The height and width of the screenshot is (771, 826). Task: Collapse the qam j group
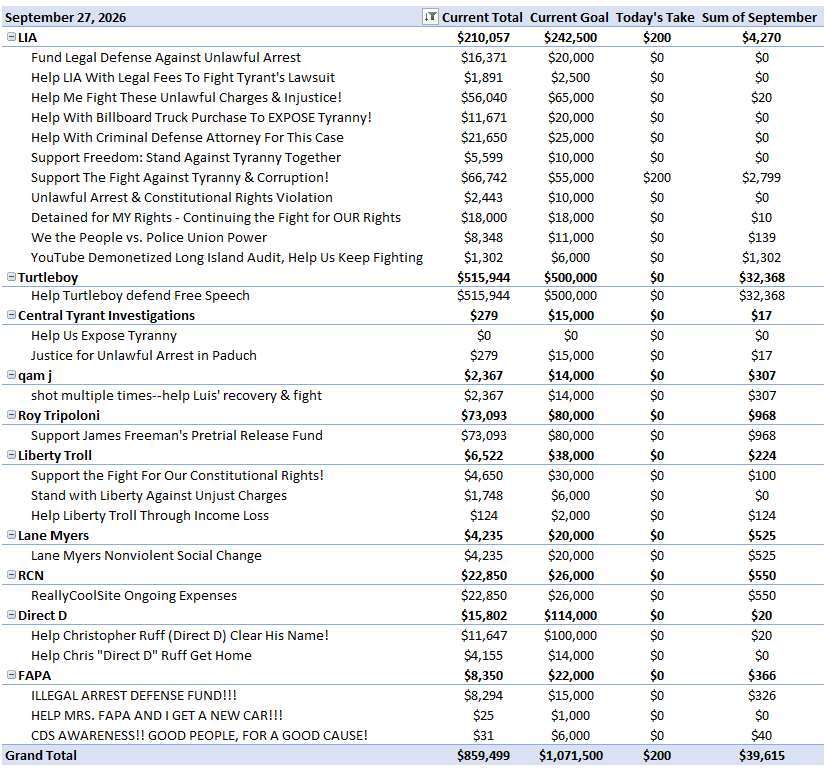tap(11, 375)
